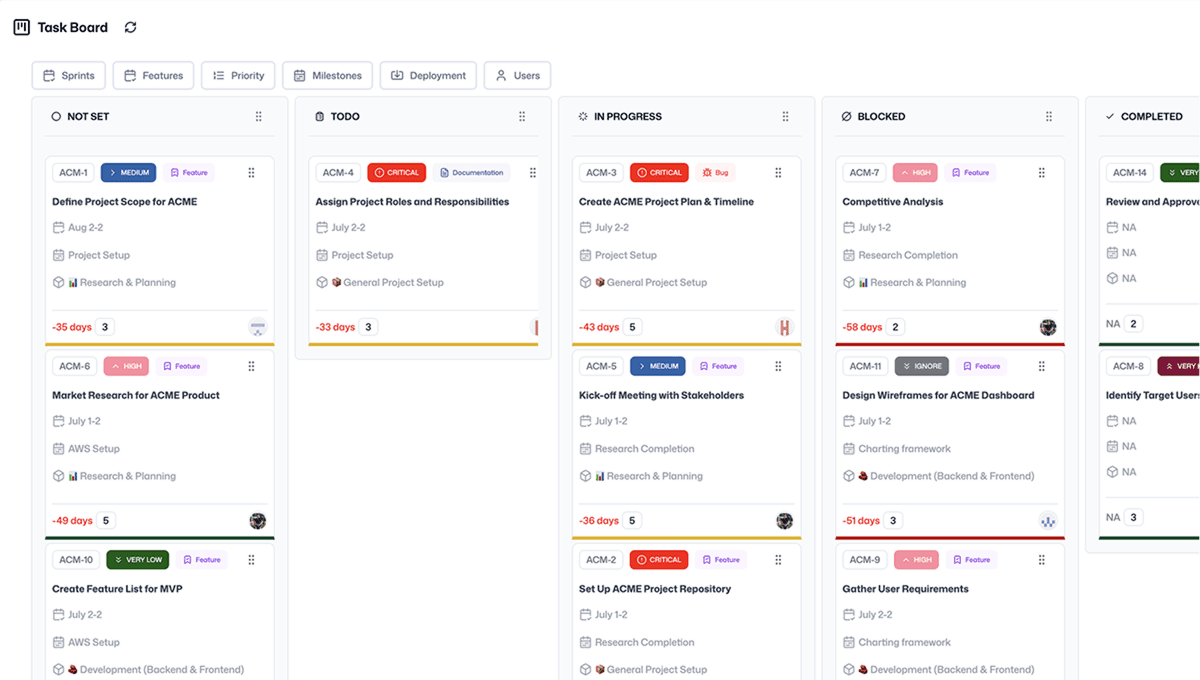1200x680 pixels.
Task: Click the Users filter button
Action: click(517, 75)
